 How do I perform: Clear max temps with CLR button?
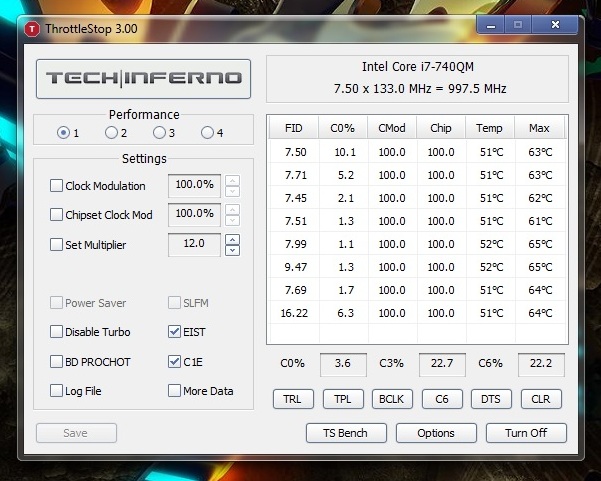click(541, 399)
